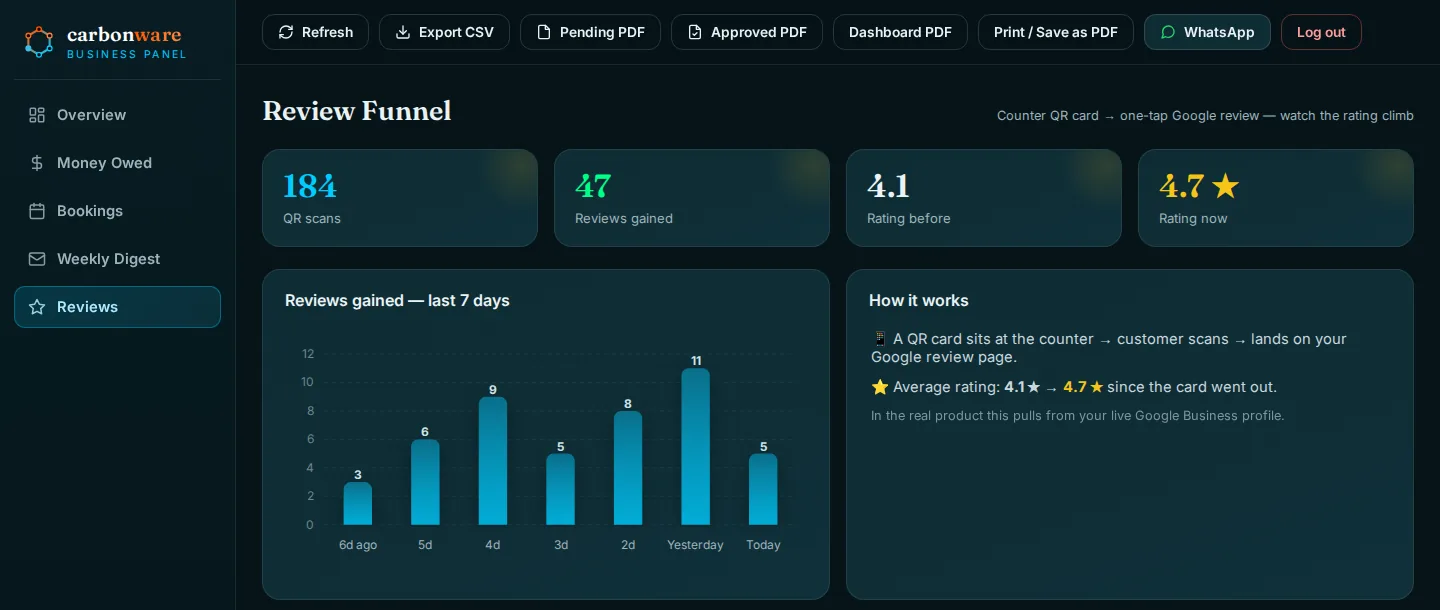The height and width of the screenshot is (610, 1440).
Task: Click the download icon on Export CSV
Action: [x=403, y=32]
